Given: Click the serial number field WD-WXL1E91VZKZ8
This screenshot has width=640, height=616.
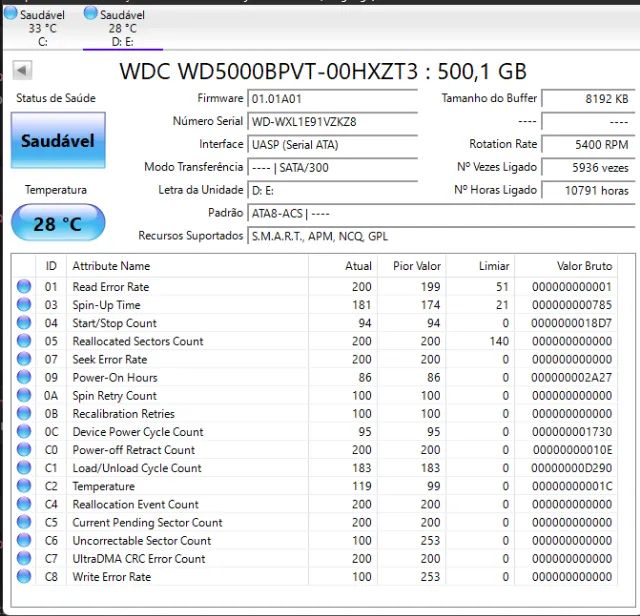Looking at the screenshot, I should pos(332,122).
